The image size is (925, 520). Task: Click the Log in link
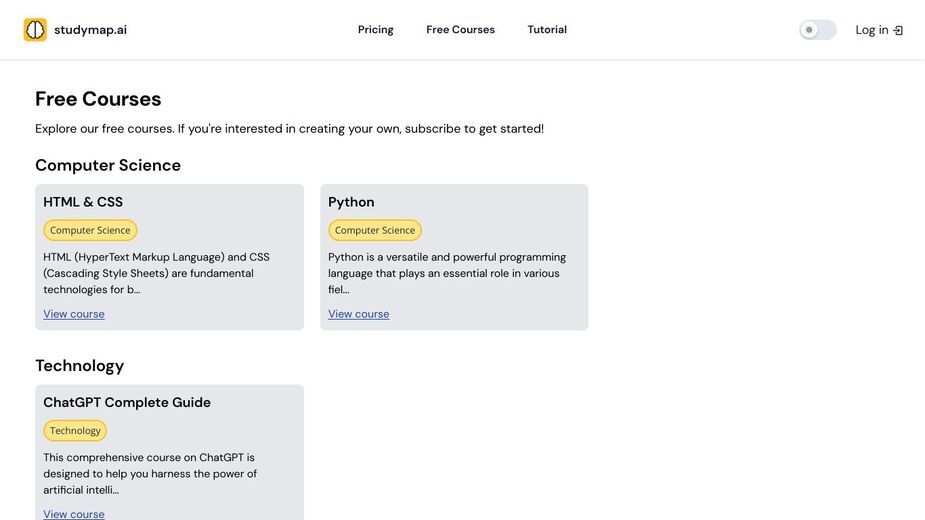coord(879,30)
